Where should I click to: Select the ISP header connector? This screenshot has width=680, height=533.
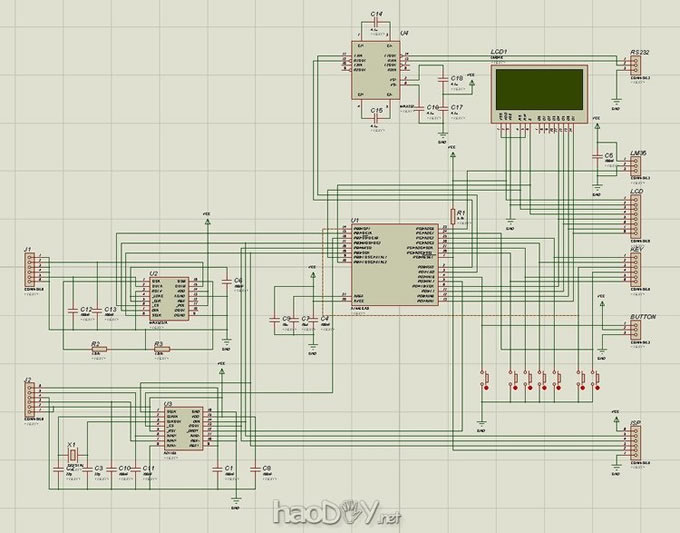coord(636,445)
